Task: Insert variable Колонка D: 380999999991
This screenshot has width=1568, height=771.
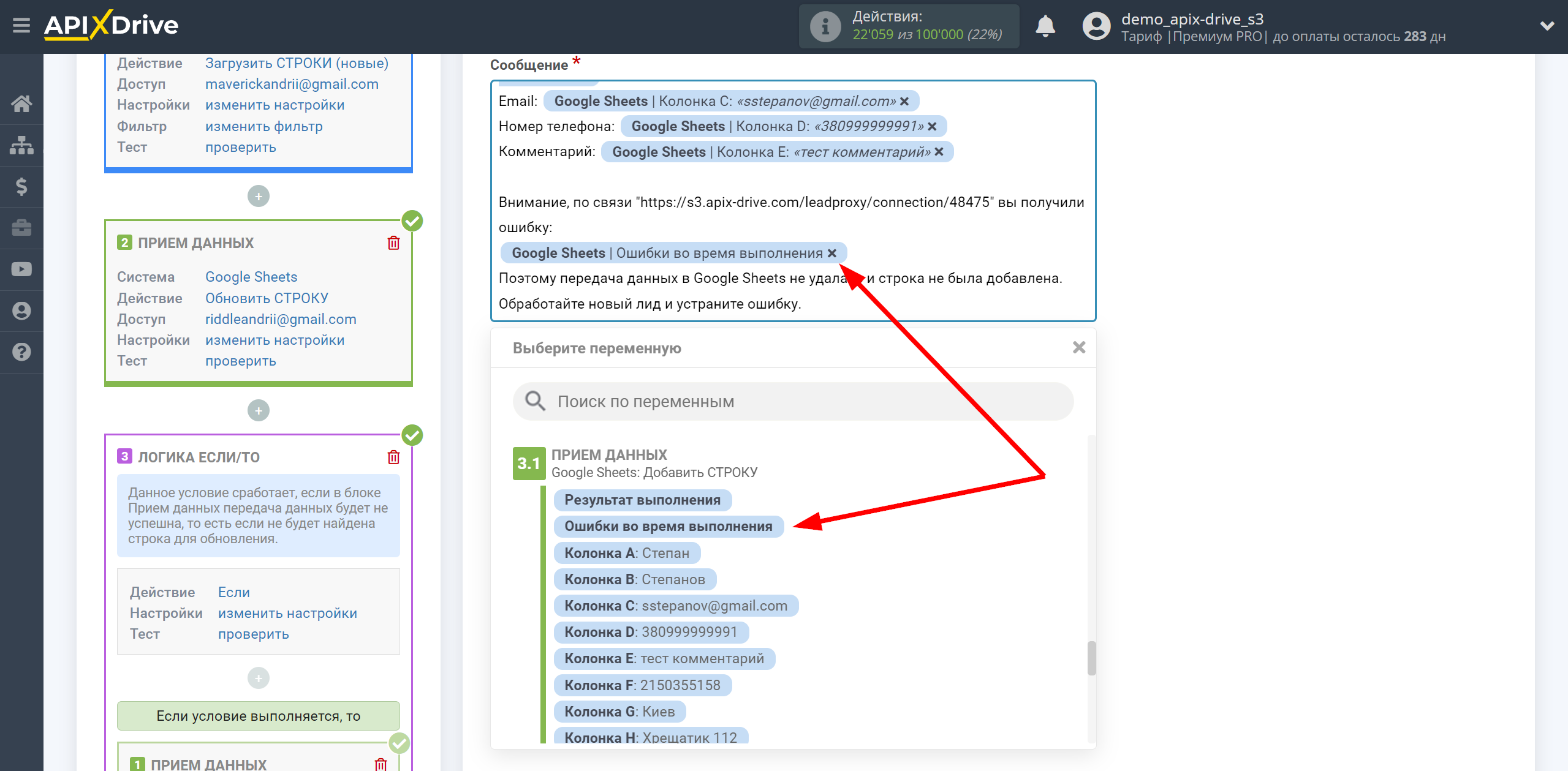Action: [651, 632]
